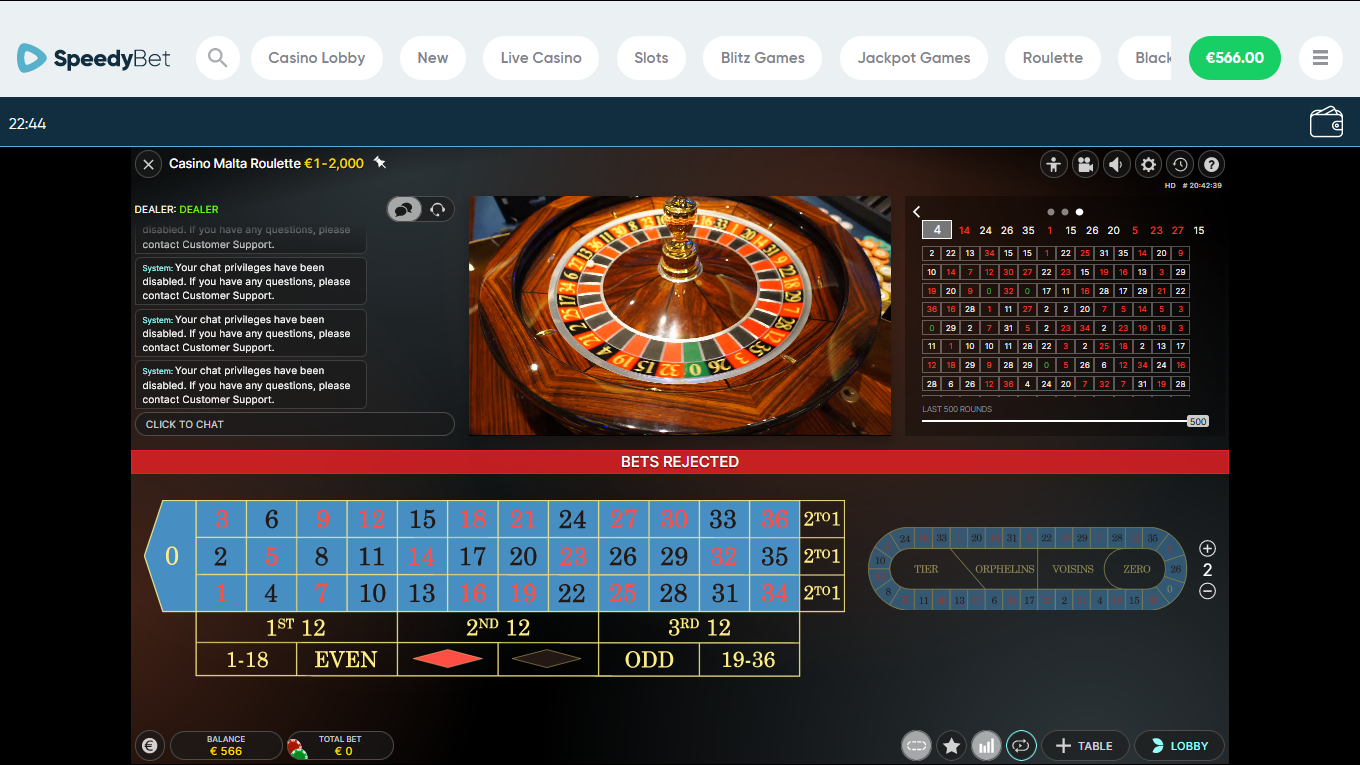The width and height of the screenshot is (1360, 765).
Task: Click the wallet icon
Action: (1326, 123)
